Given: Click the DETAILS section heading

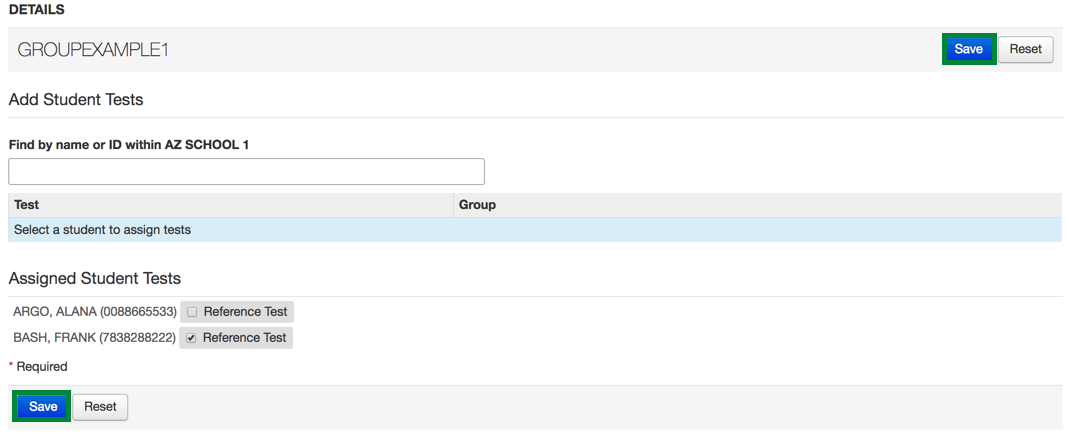Looking at the screenshot, I should (36, 10).
